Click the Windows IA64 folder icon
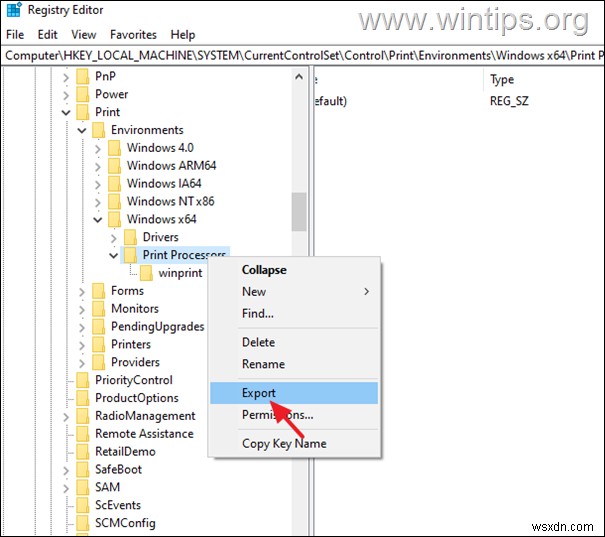This screenshot has width=605, height=537. [x=114, y=183]
